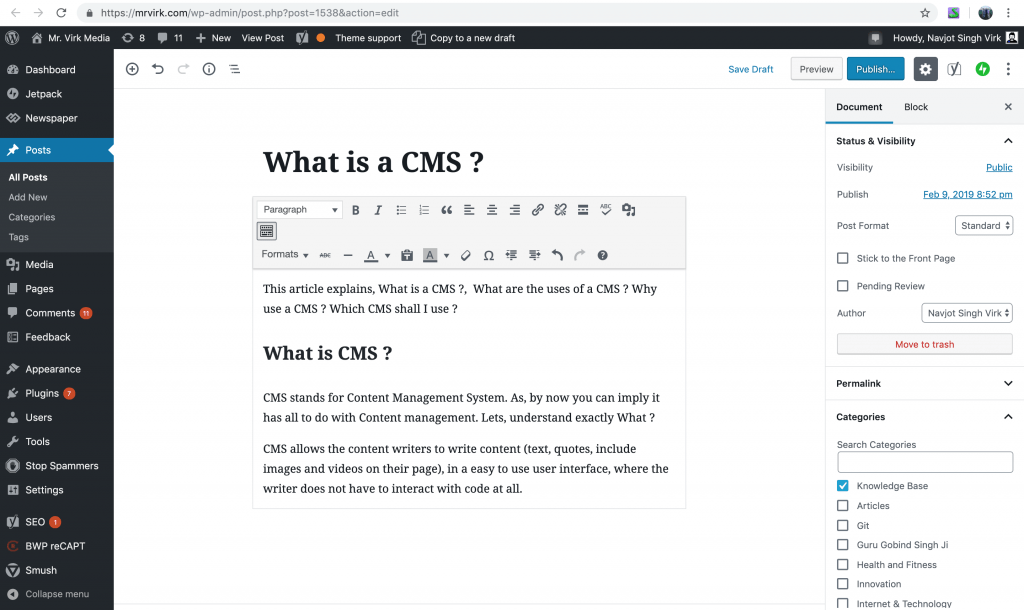Uncheck the Knowledge Base category
This screenshot has width=1024, height=610.
[x=842, y=486]
